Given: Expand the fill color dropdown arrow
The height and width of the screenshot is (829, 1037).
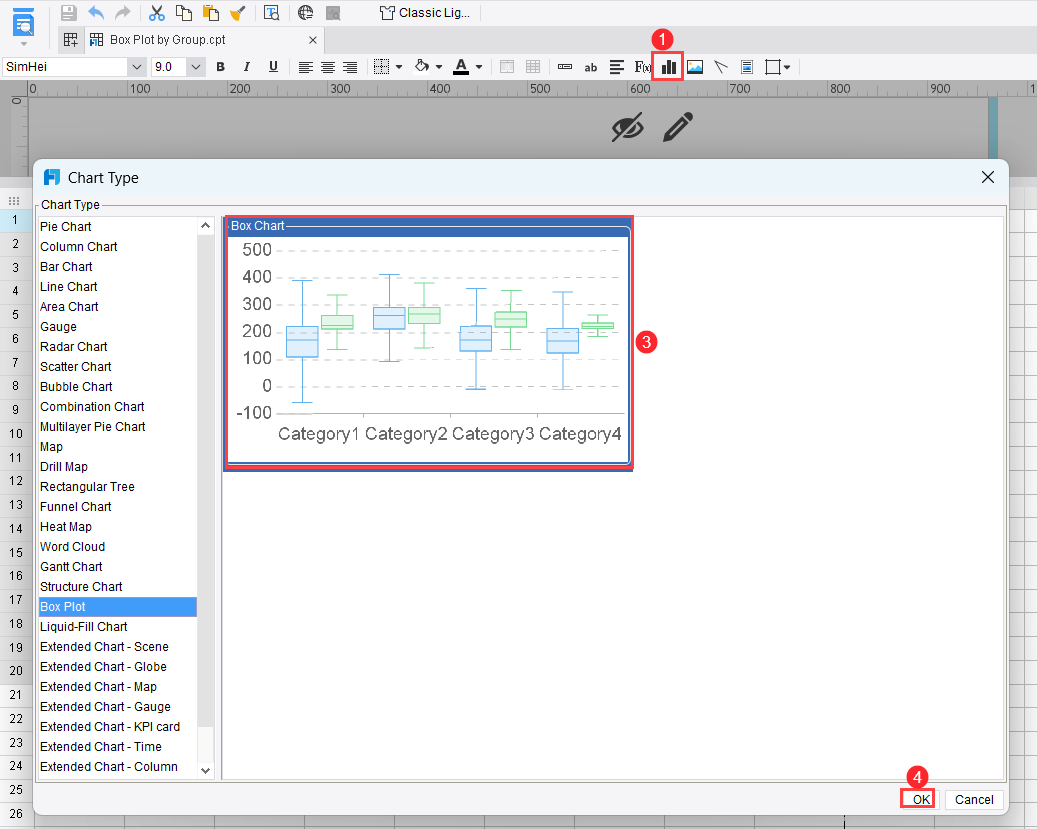Looking at the screenshot, I should 438,67.
